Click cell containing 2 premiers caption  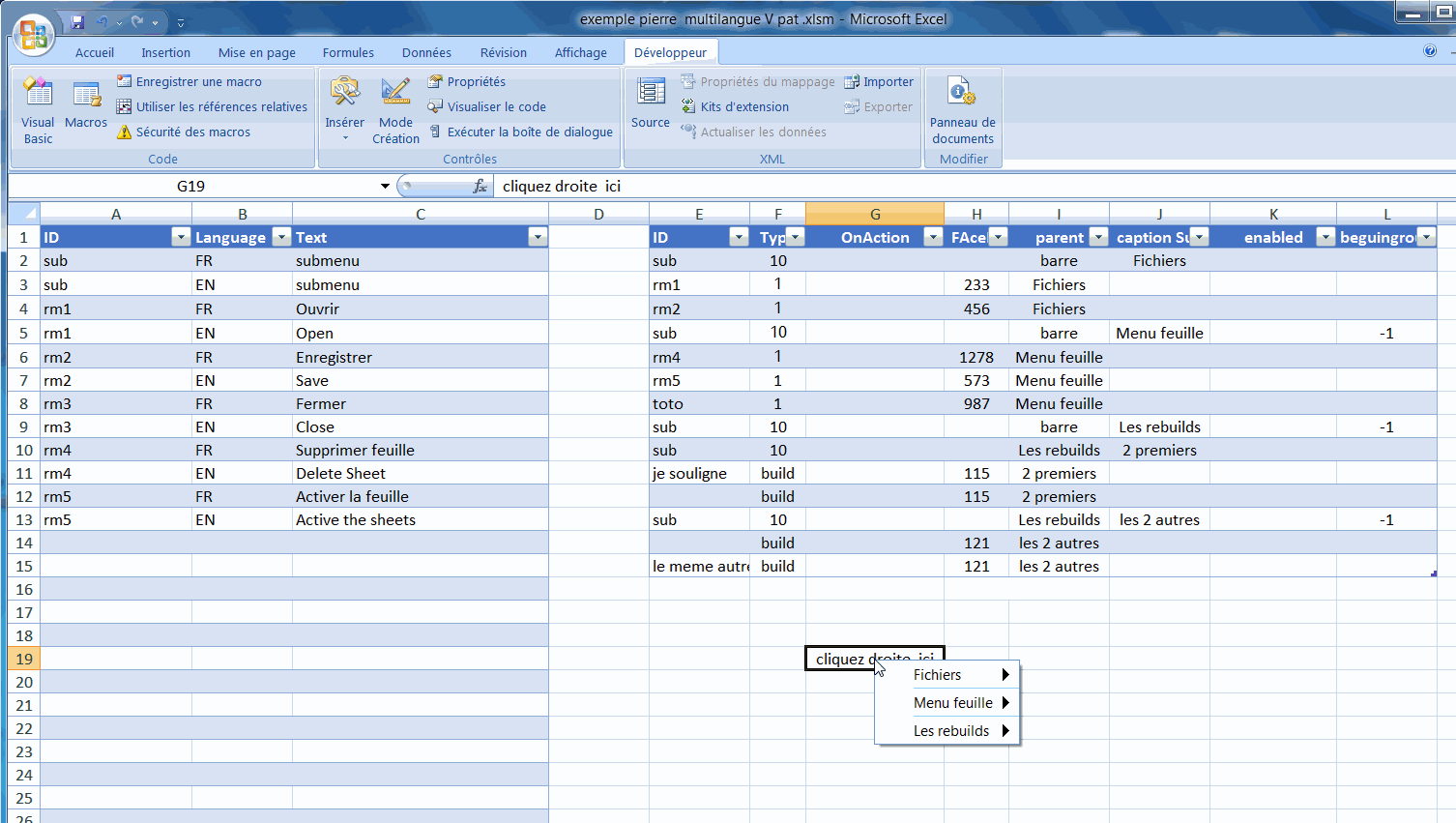point(1159,450)
